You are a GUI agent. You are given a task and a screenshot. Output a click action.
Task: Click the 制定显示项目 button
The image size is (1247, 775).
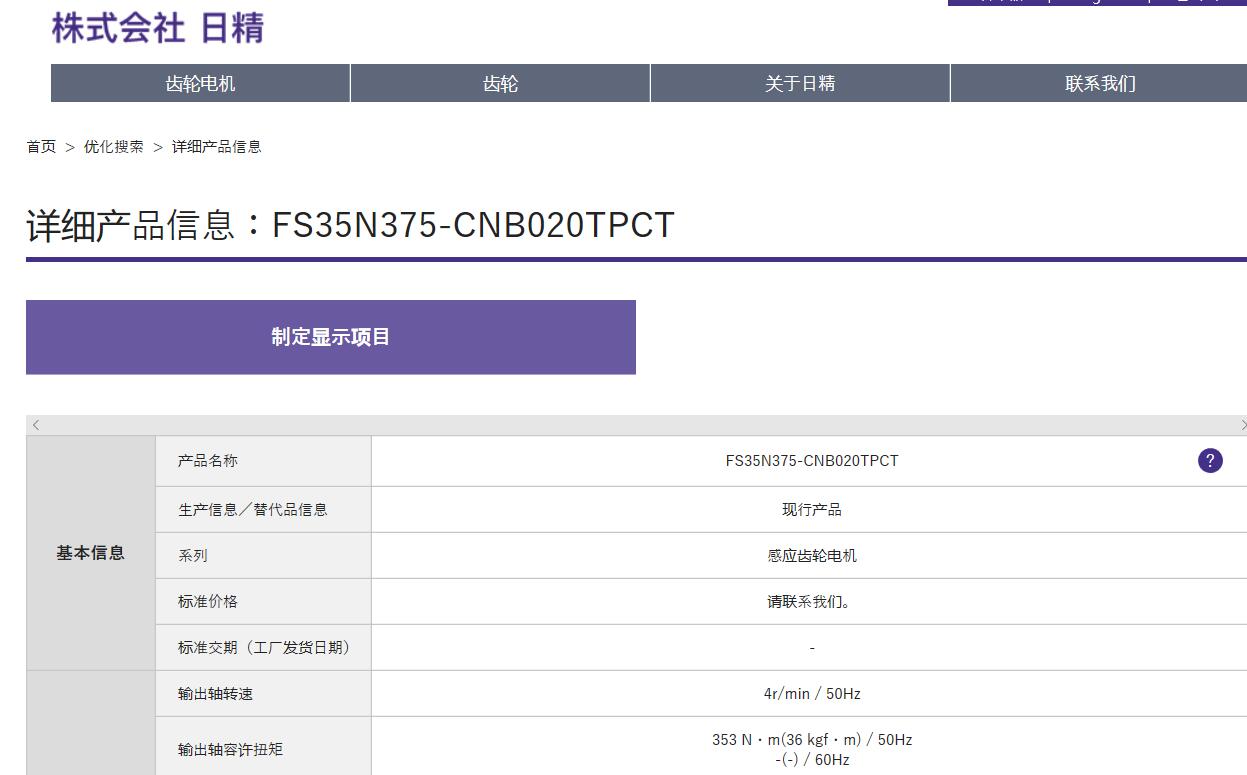pos(331,337)
